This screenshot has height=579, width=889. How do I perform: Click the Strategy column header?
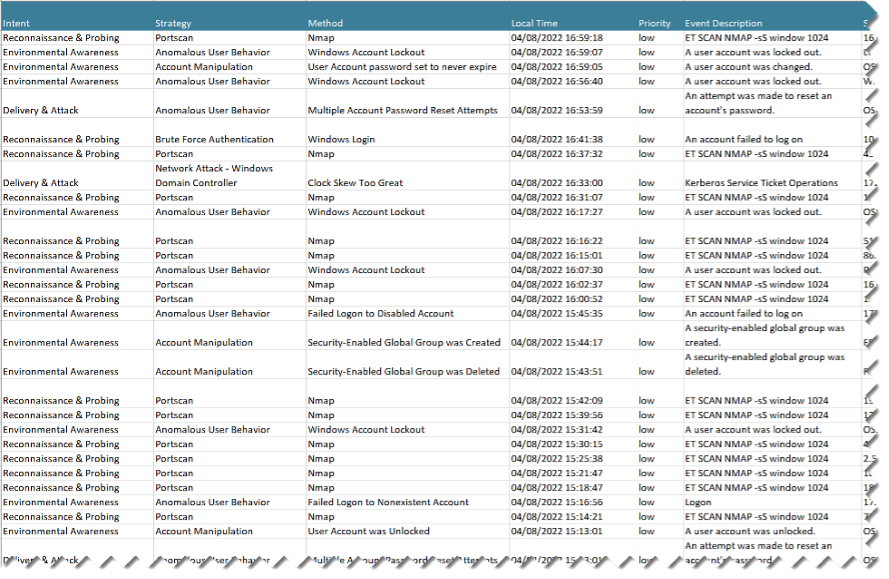pos(174,23)
